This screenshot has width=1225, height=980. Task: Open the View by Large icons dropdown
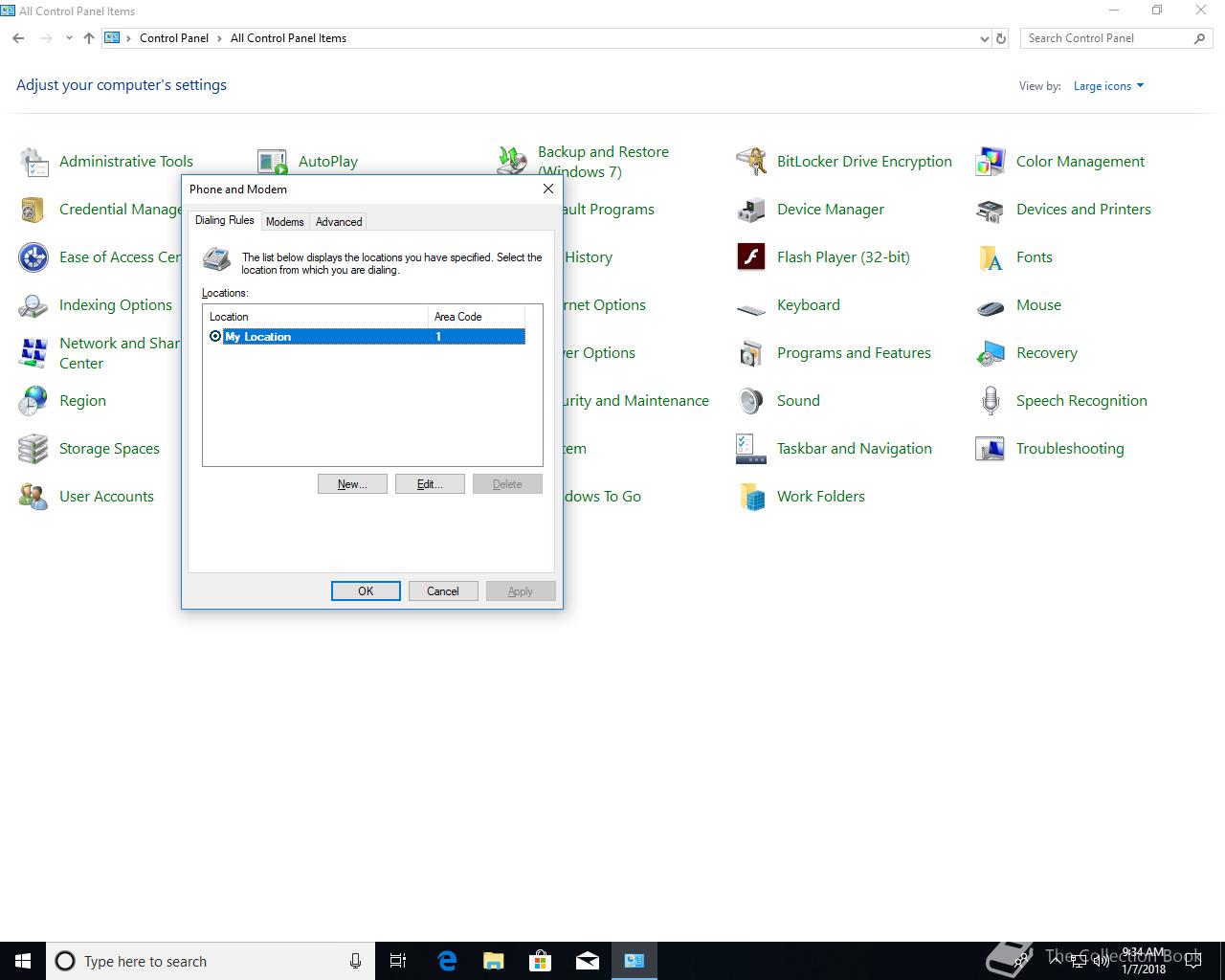click(1108, 86)
